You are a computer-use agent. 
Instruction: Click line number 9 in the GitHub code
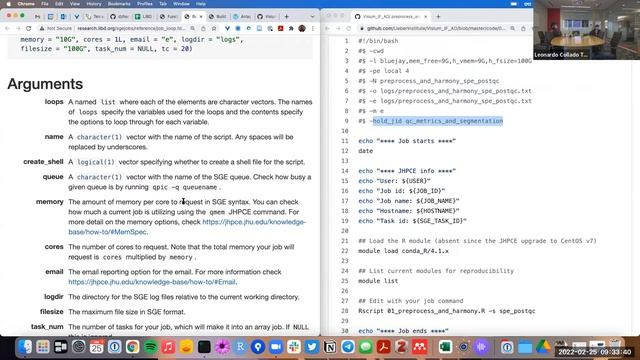[x=346, y=121]
